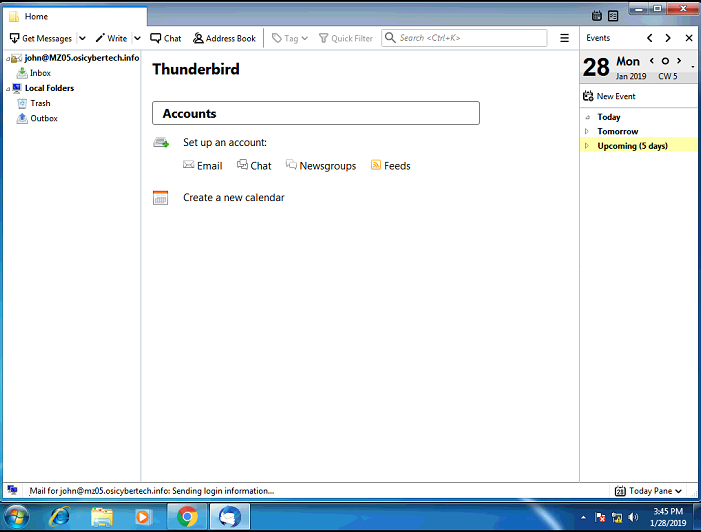This screenshot has height=532, width=701.
Task: Open the Inbox folder
Action: 40,73
